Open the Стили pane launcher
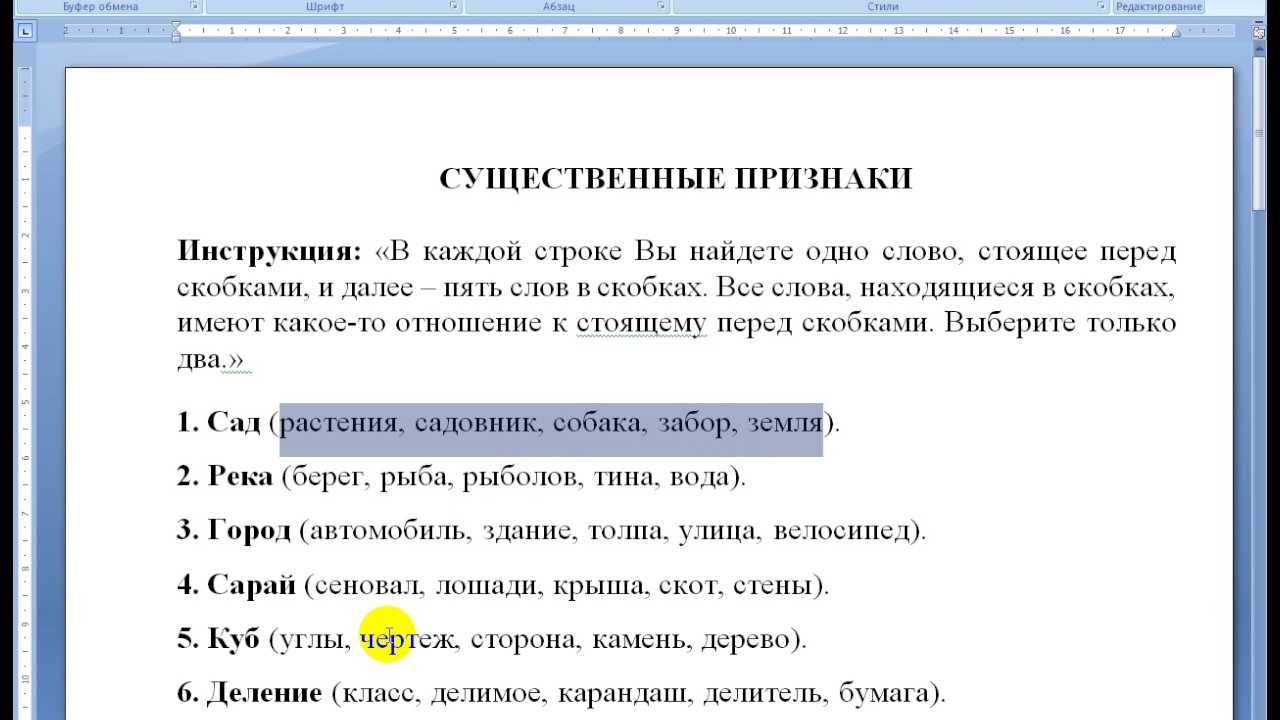The width and height of the screenshot is (1280, 720). (x=1102, y=6)
